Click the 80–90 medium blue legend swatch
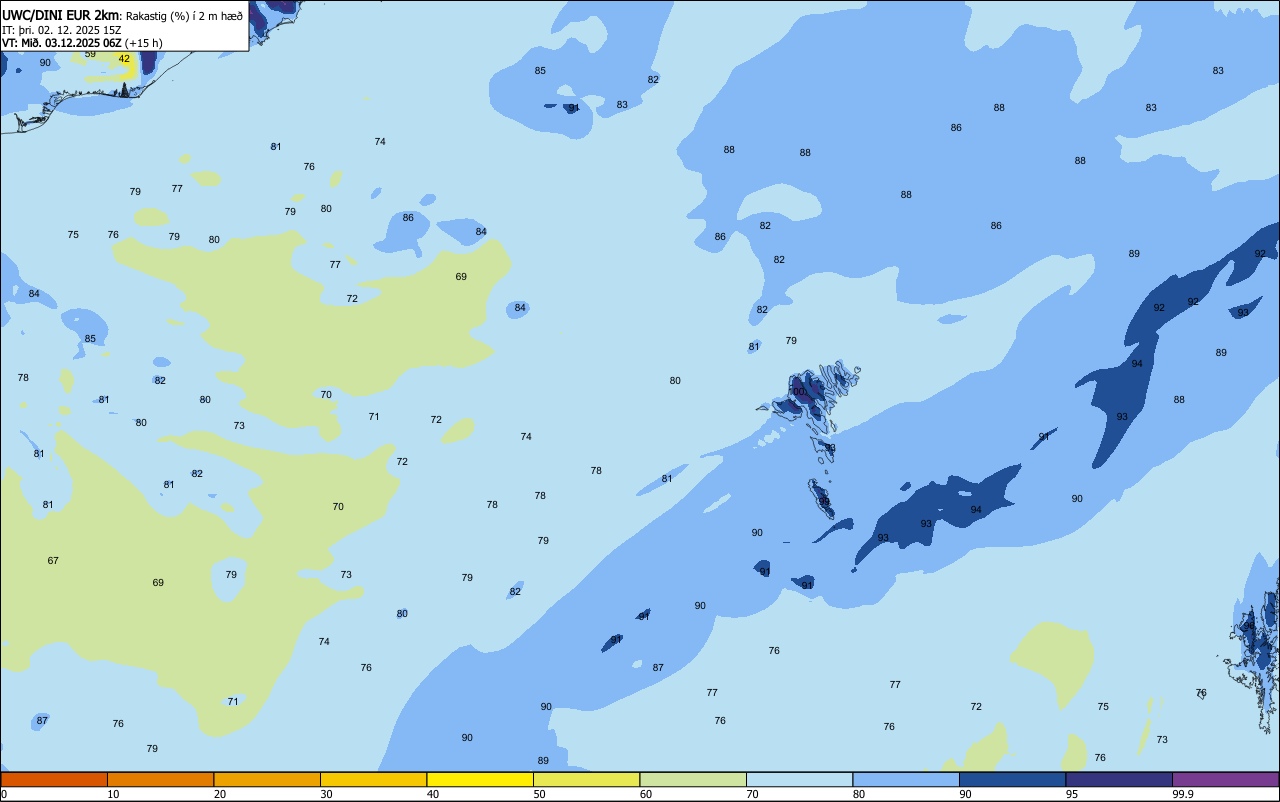 906,779
